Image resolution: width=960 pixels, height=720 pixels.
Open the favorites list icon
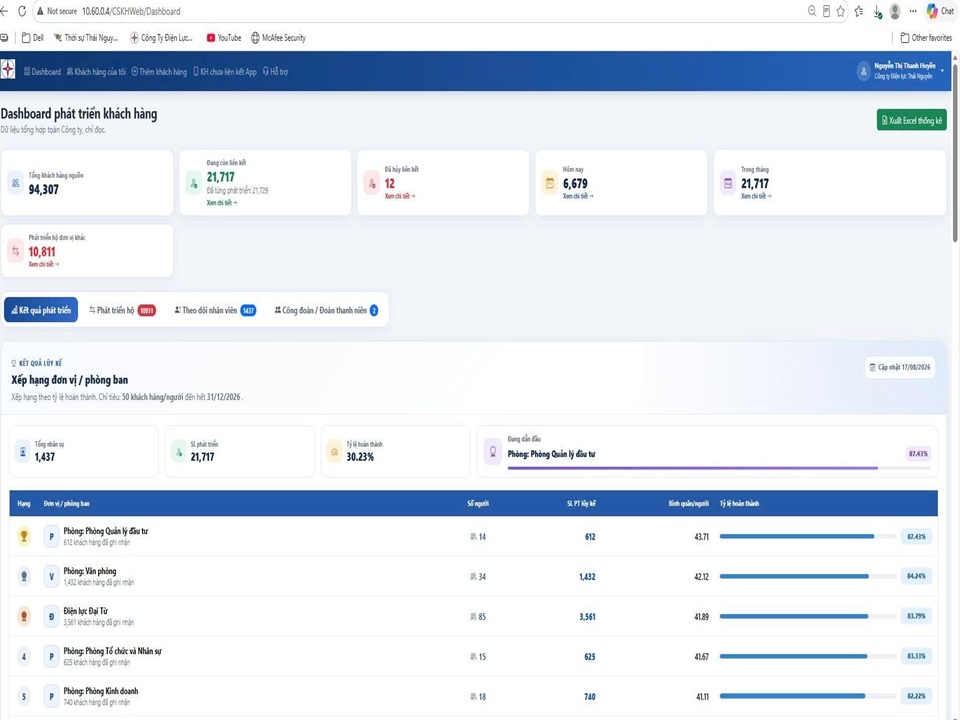pyautogui.click(x=859, y=11)
